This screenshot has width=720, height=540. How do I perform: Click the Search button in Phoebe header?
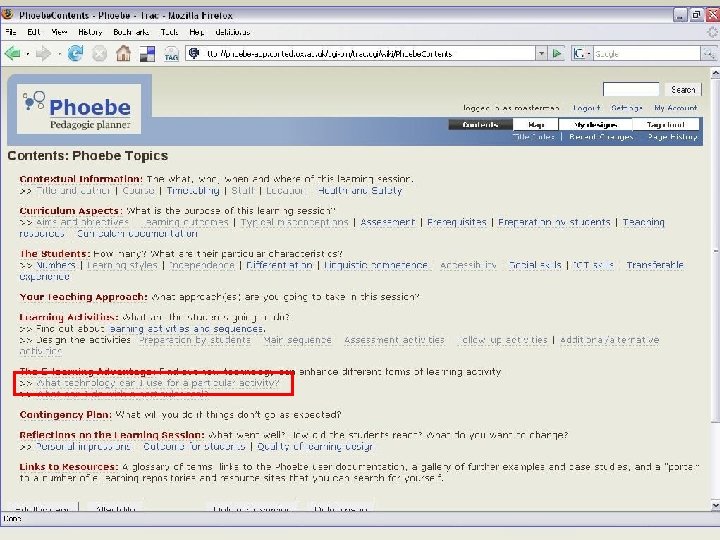pos(683,90)
